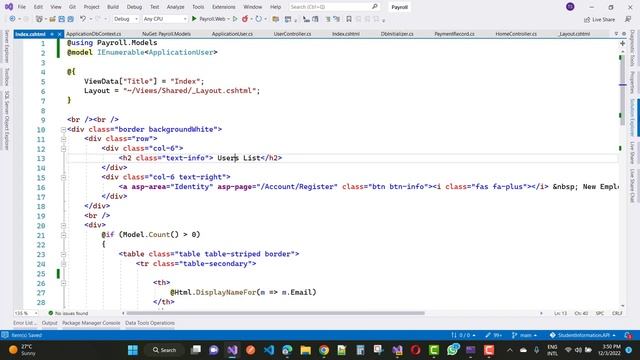This screenshot has height=360, width=640.
Task: Collapse the table block on line 23
Action: [x=63, y=254]
